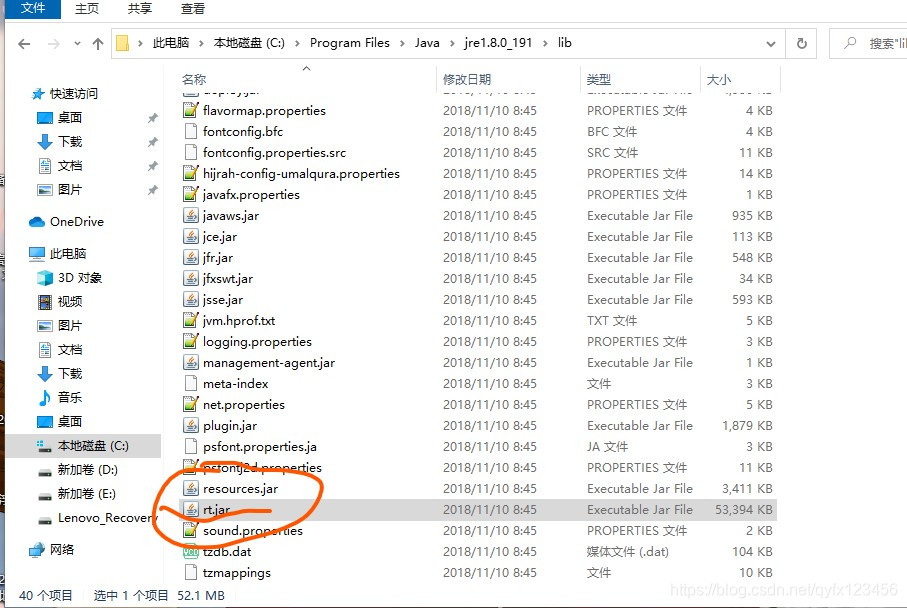The height and width of the screenshot is (608, 907).
Task: Open 3D 对象 folder
Action: (79, 278)
